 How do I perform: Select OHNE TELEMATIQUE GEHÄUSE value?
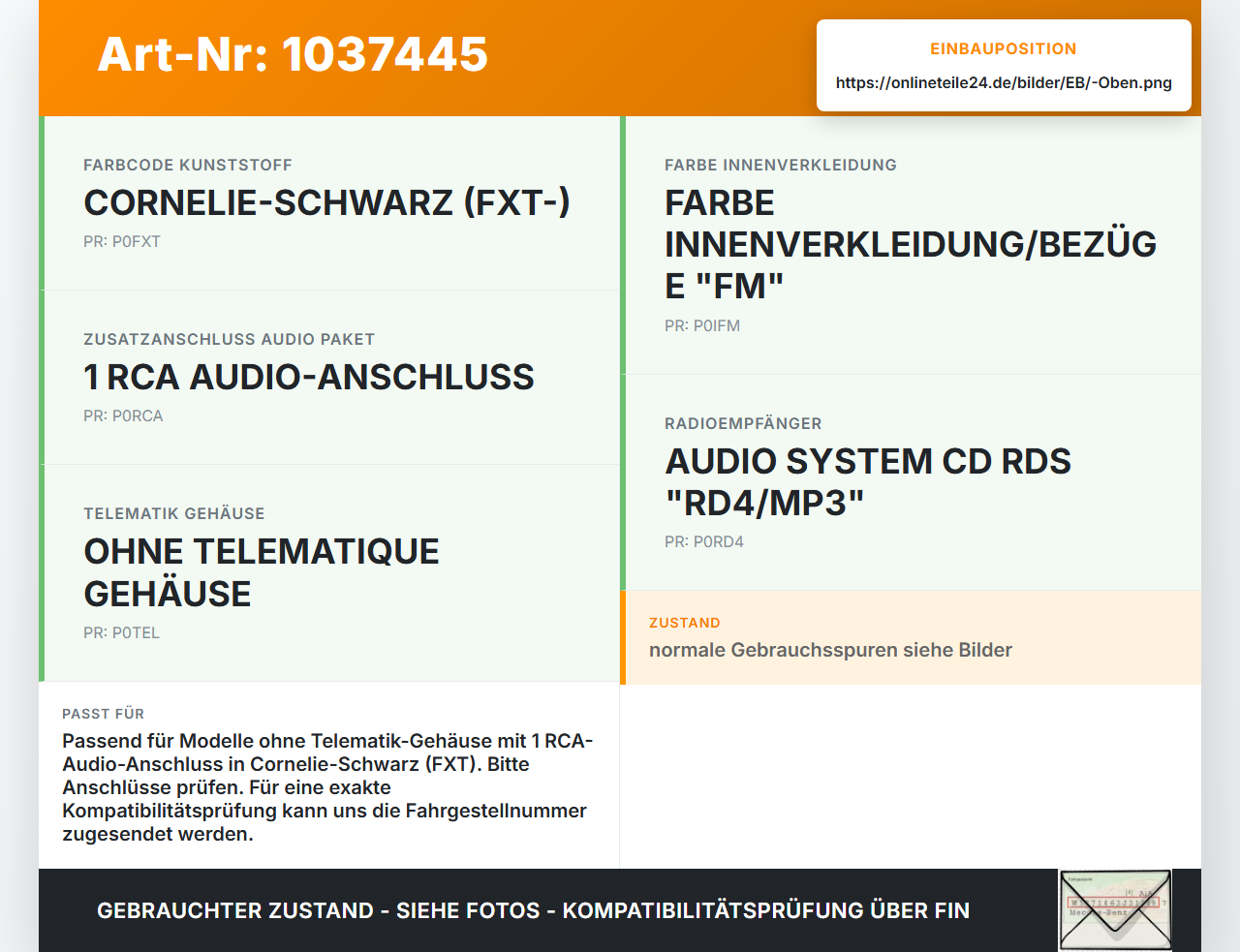point(262,572)
